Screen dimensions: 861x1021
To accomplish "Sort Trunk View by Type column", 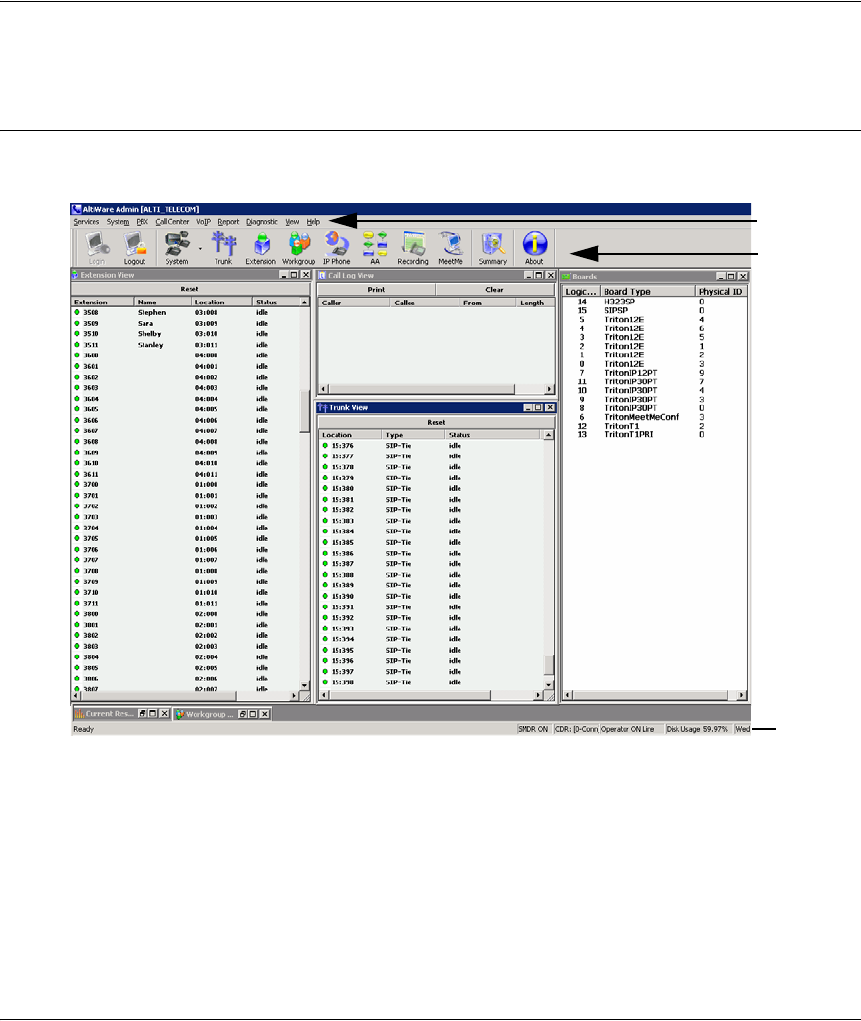I will click(414, 435).
